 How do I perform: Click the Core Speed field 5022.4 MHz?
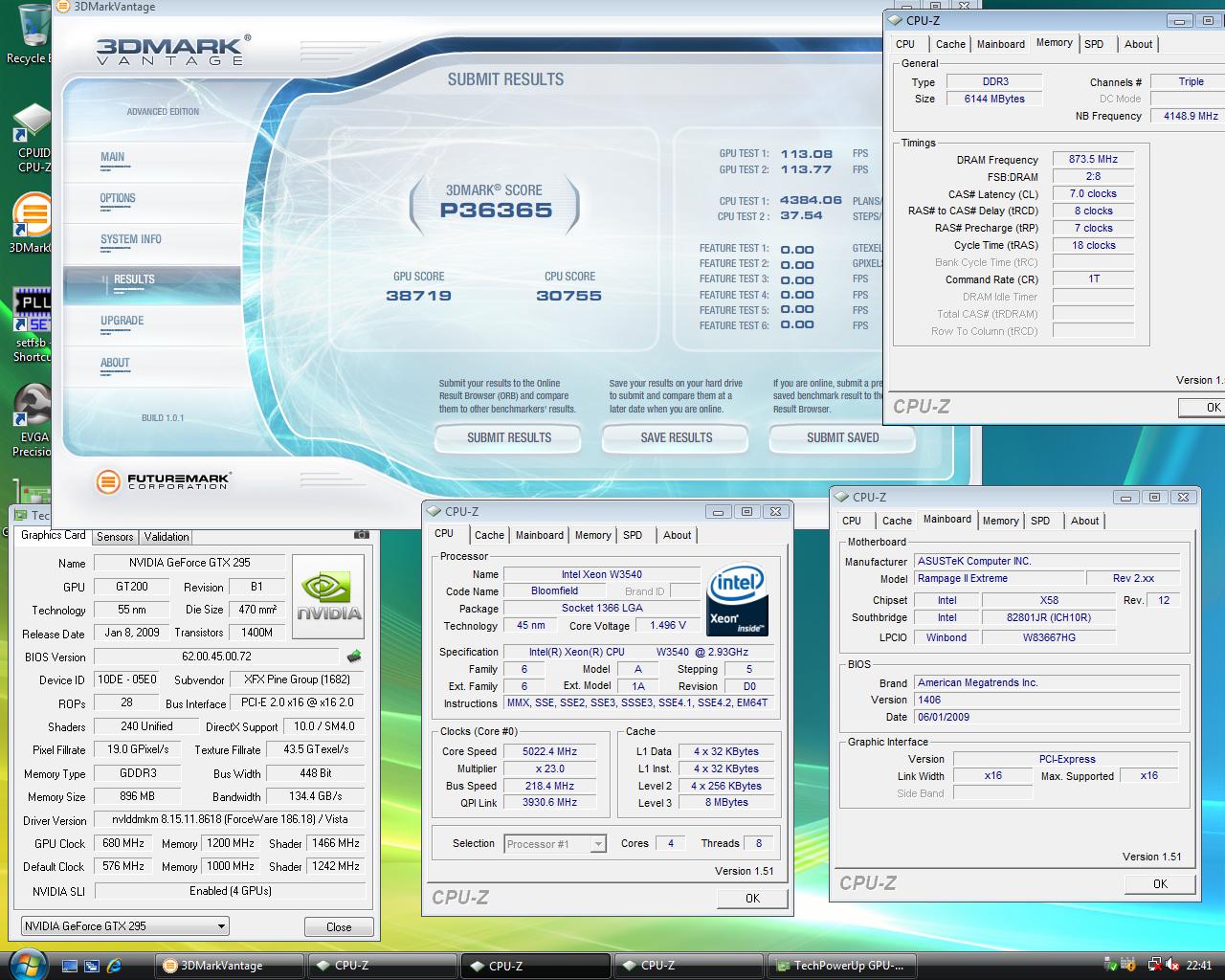coord(549,751)
